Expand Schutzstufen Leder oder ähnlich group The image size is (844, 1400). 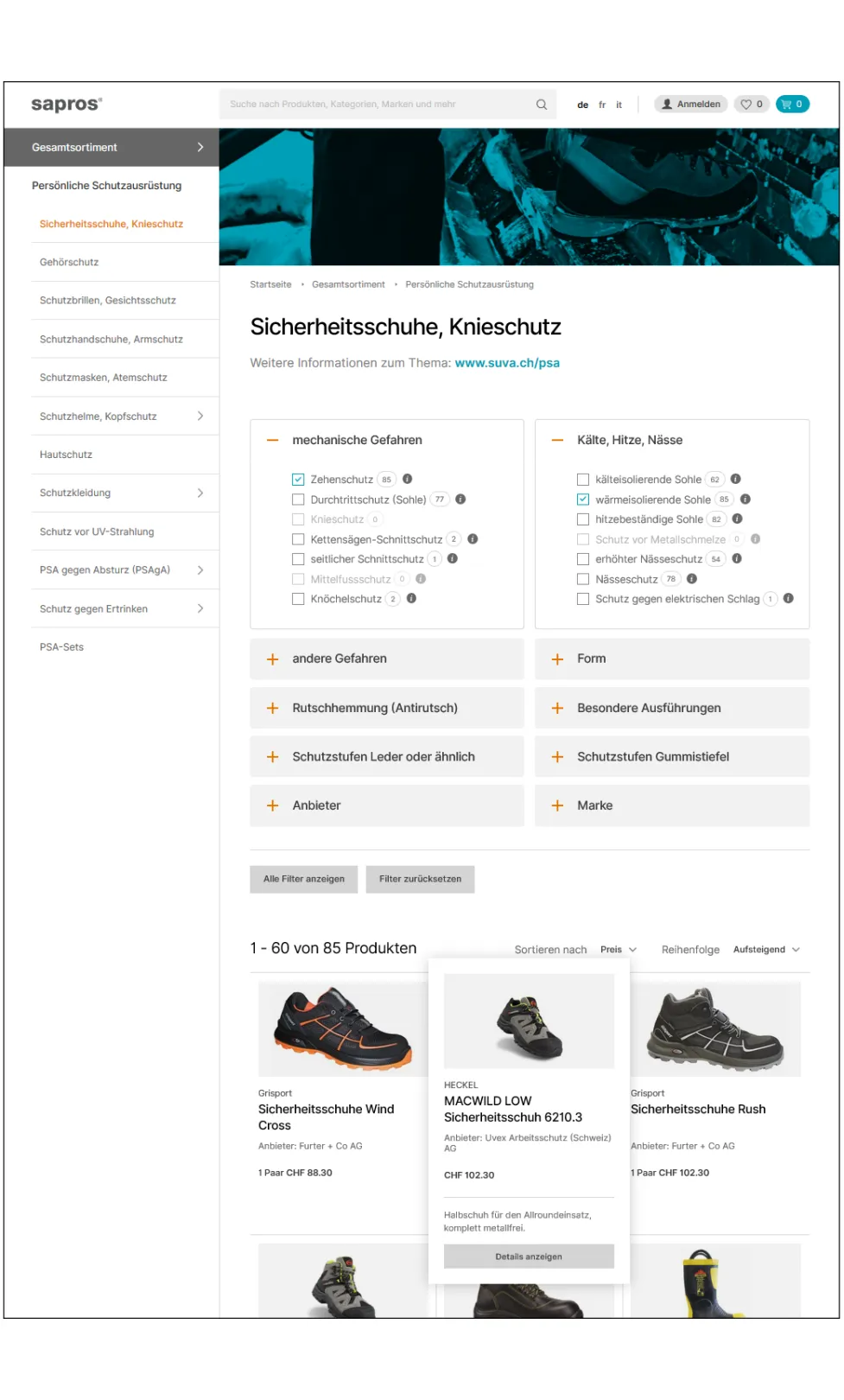[387, 757]
